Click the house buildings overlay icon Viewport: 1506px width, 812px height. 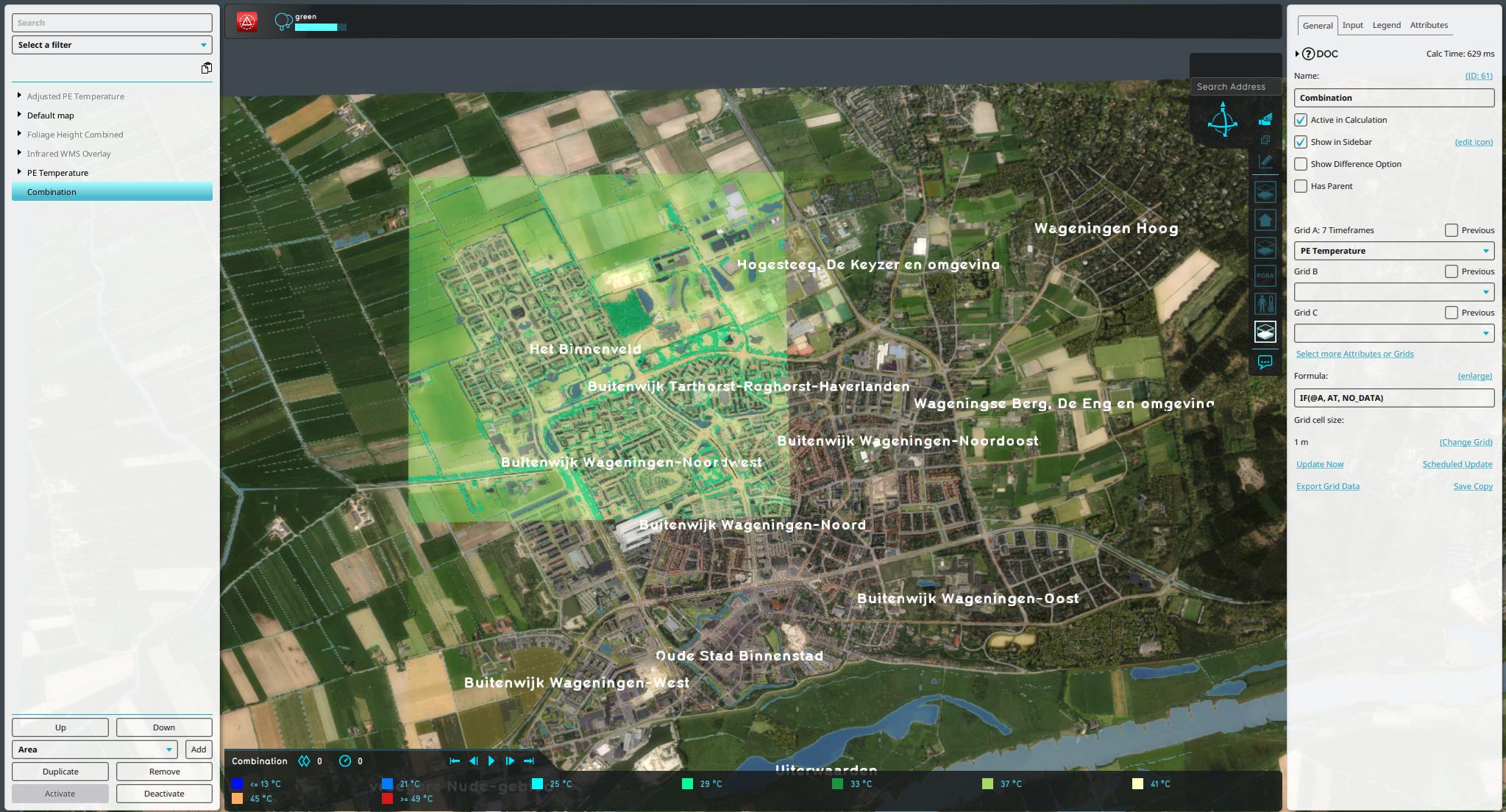click(x=1265, y=220)
